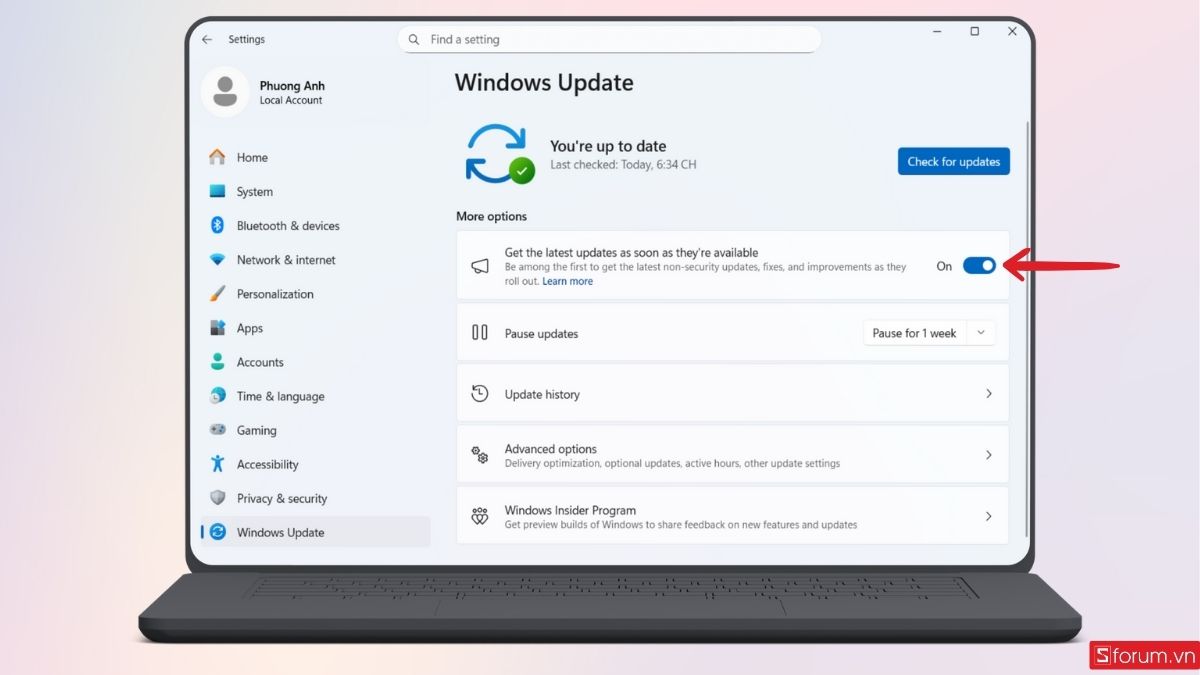Image resolution: width=1200 pixels, height=675 pixels.
Task: Click the Bluetooth & devices icon
Action: click(217, 225)
